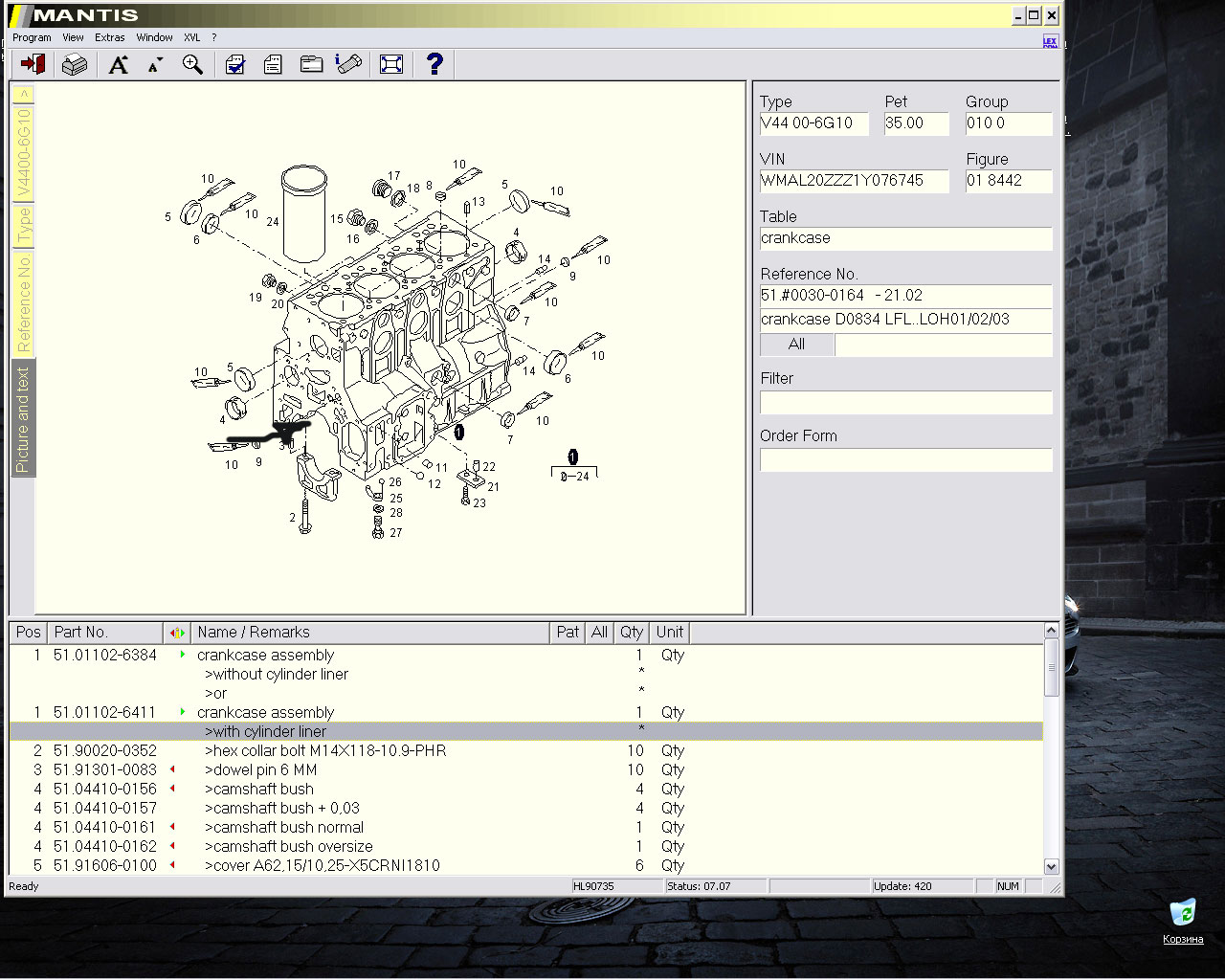Select row camshaft bush + 0,03
This screenshot has height=980, width=1225.
(x=525, y=808)
